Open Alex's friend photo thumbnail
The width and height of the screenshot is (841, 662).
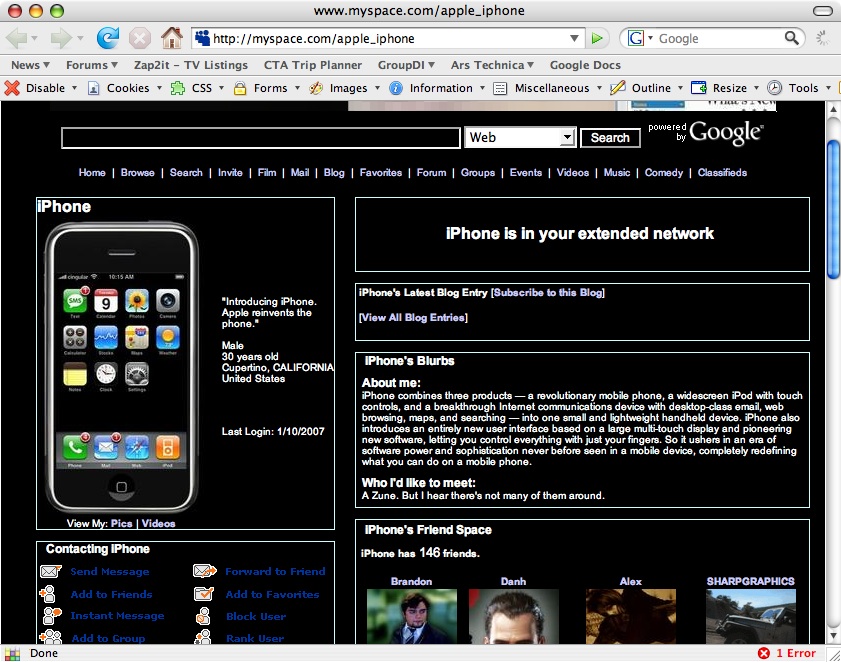[x=631, y=616]
